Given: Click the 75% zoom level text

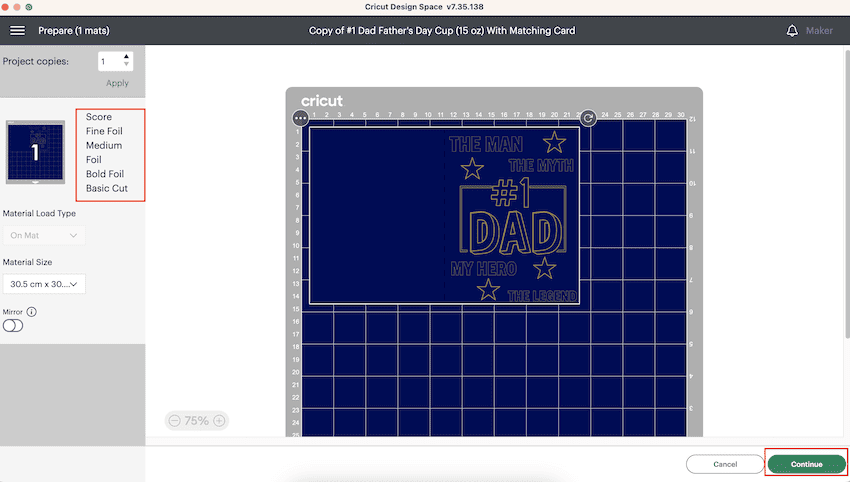Looking at the screenshot, I should pos(196,420).
